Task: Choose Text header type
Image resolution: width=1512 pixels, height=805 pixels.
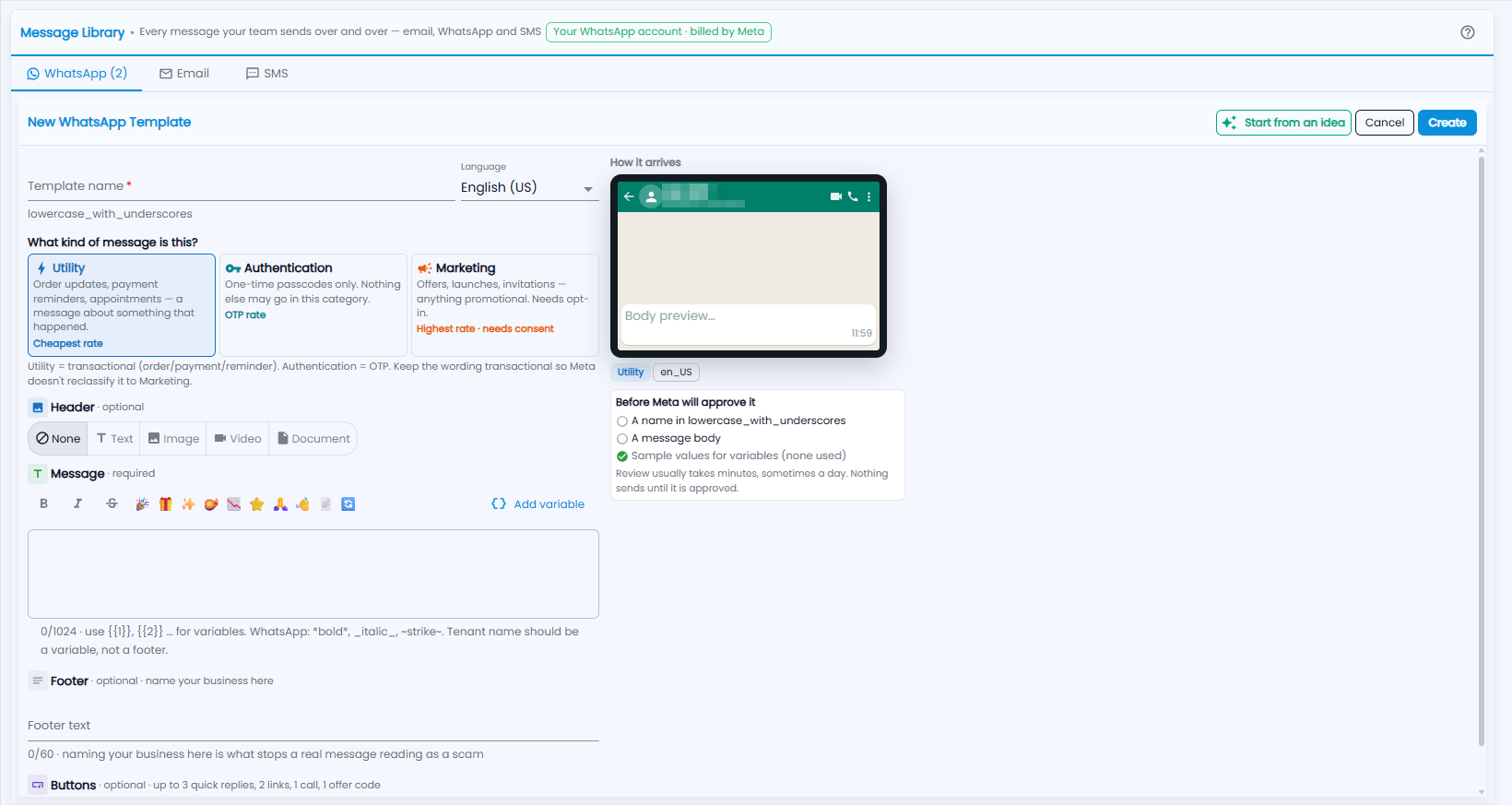Action: pos(114,439)
